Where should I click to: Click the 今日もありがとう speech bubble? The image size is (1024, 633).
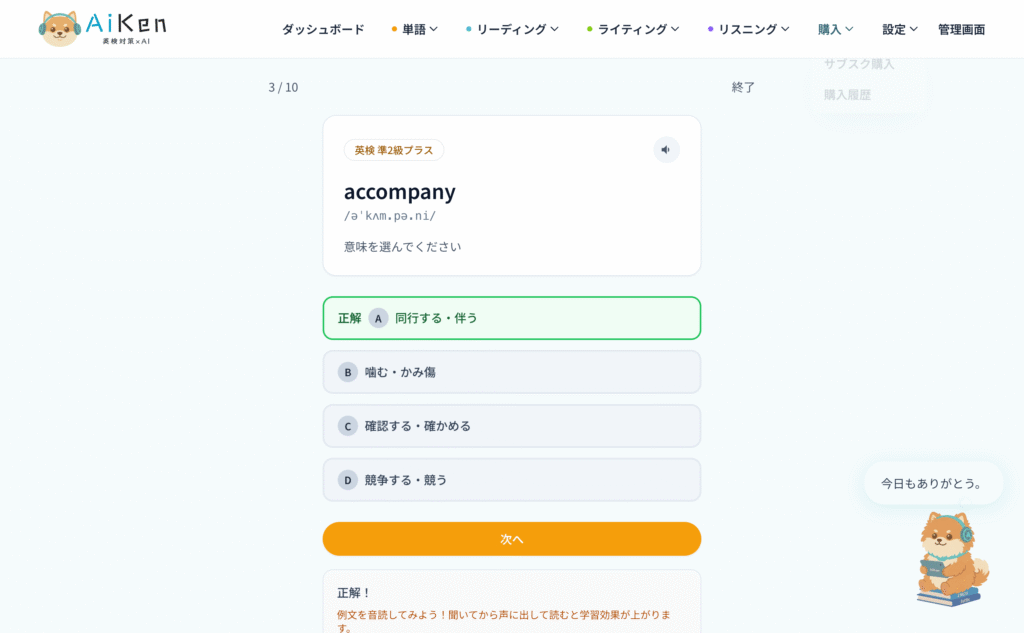pyautogui.click(x=933, y=483)
